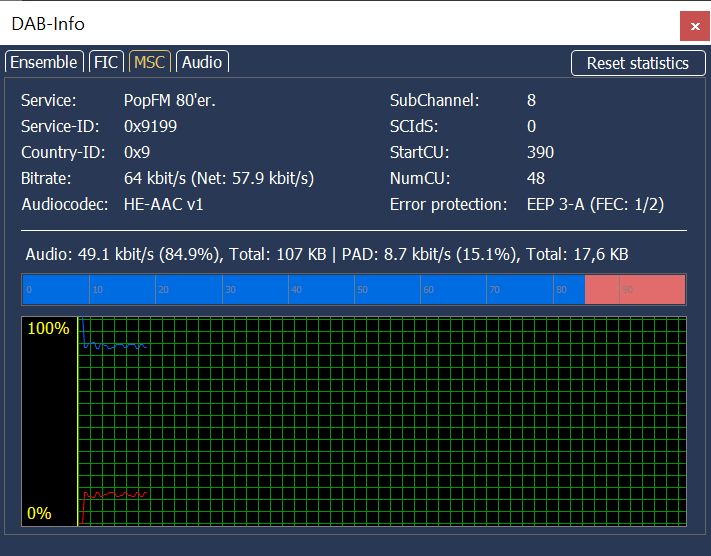Viewport: 711px width, 556px height.
Task: Click the StartCU value 390
Action: 540,152
